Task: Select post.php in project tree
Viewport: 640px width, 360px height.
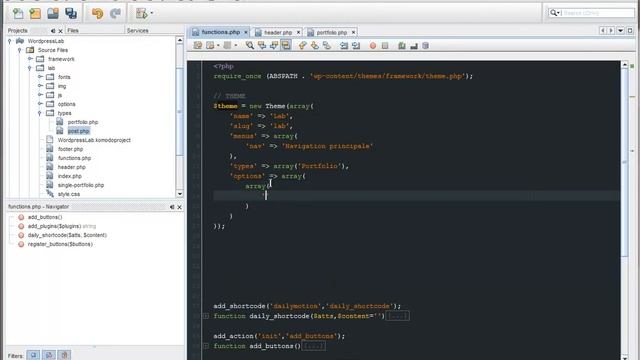Action: pyautogui.click(x=78, y=131)
